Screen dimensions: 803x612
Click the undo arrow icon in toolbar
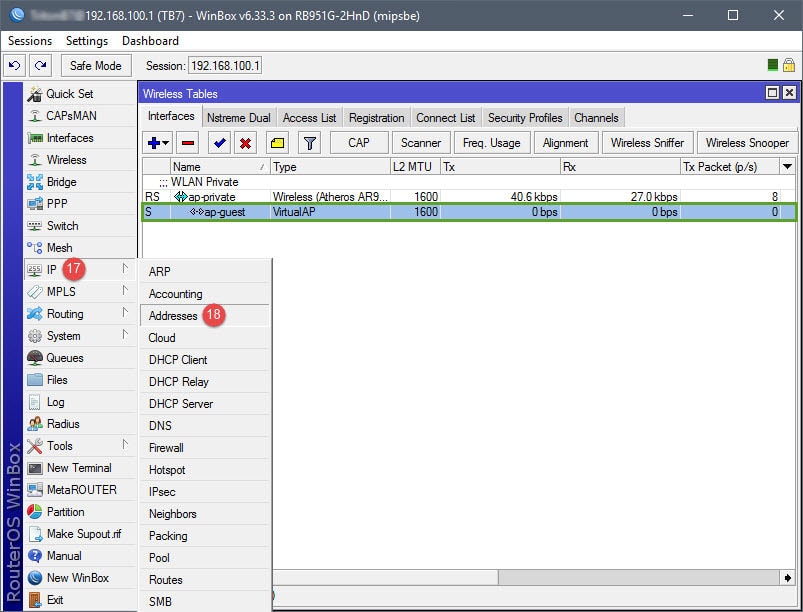(x=15, y=66)
